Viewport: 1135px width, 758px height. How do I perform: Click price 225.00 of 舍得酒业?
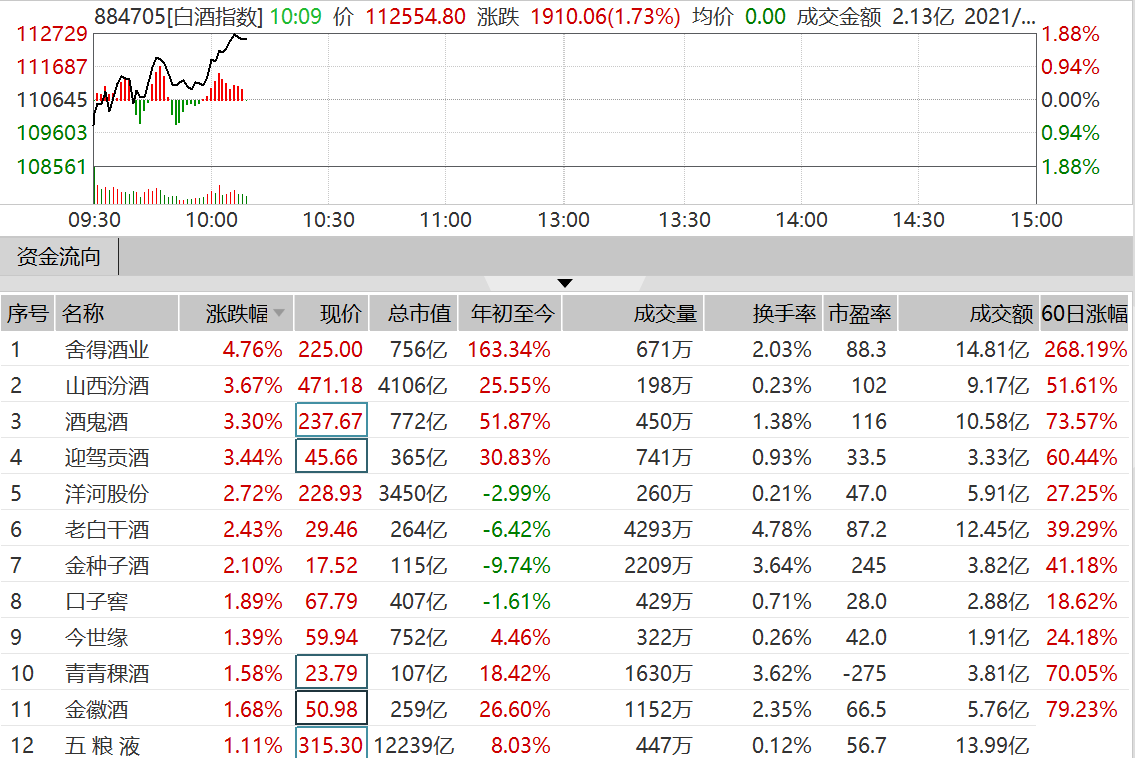point(330,350)
